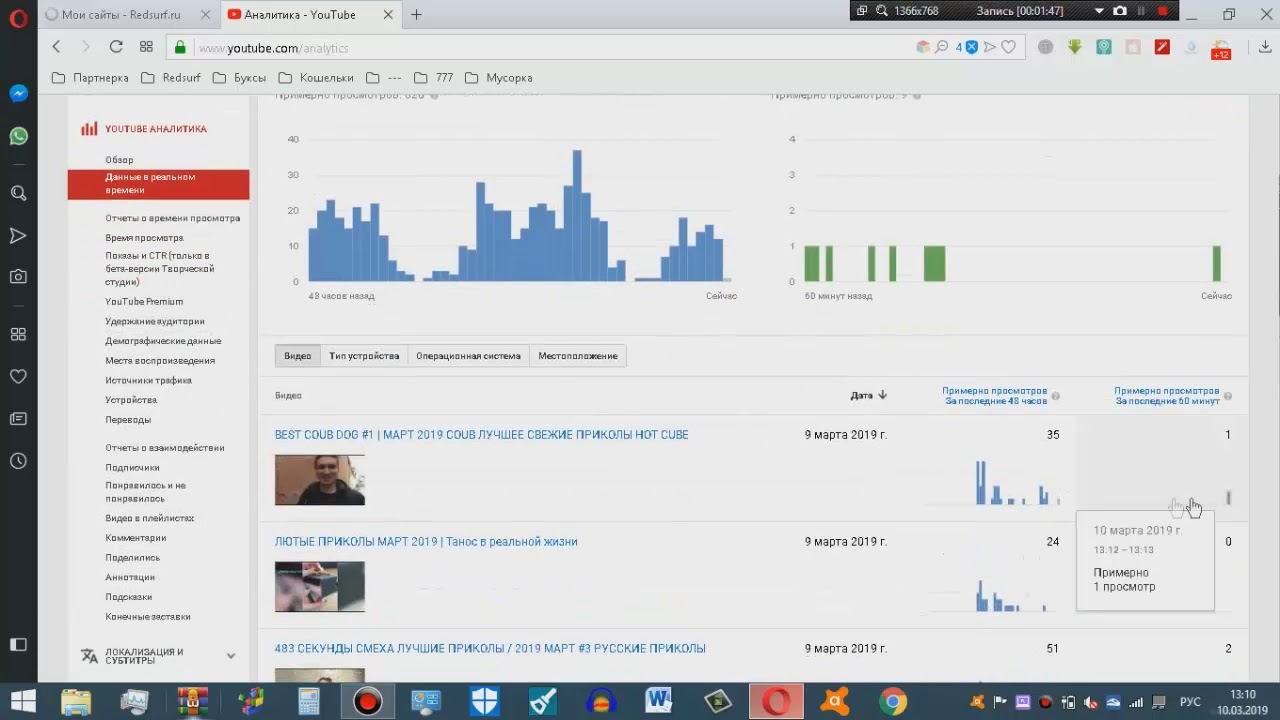
Task: Expand the Локализация и субтитры section
Action: tap(158, 656)
